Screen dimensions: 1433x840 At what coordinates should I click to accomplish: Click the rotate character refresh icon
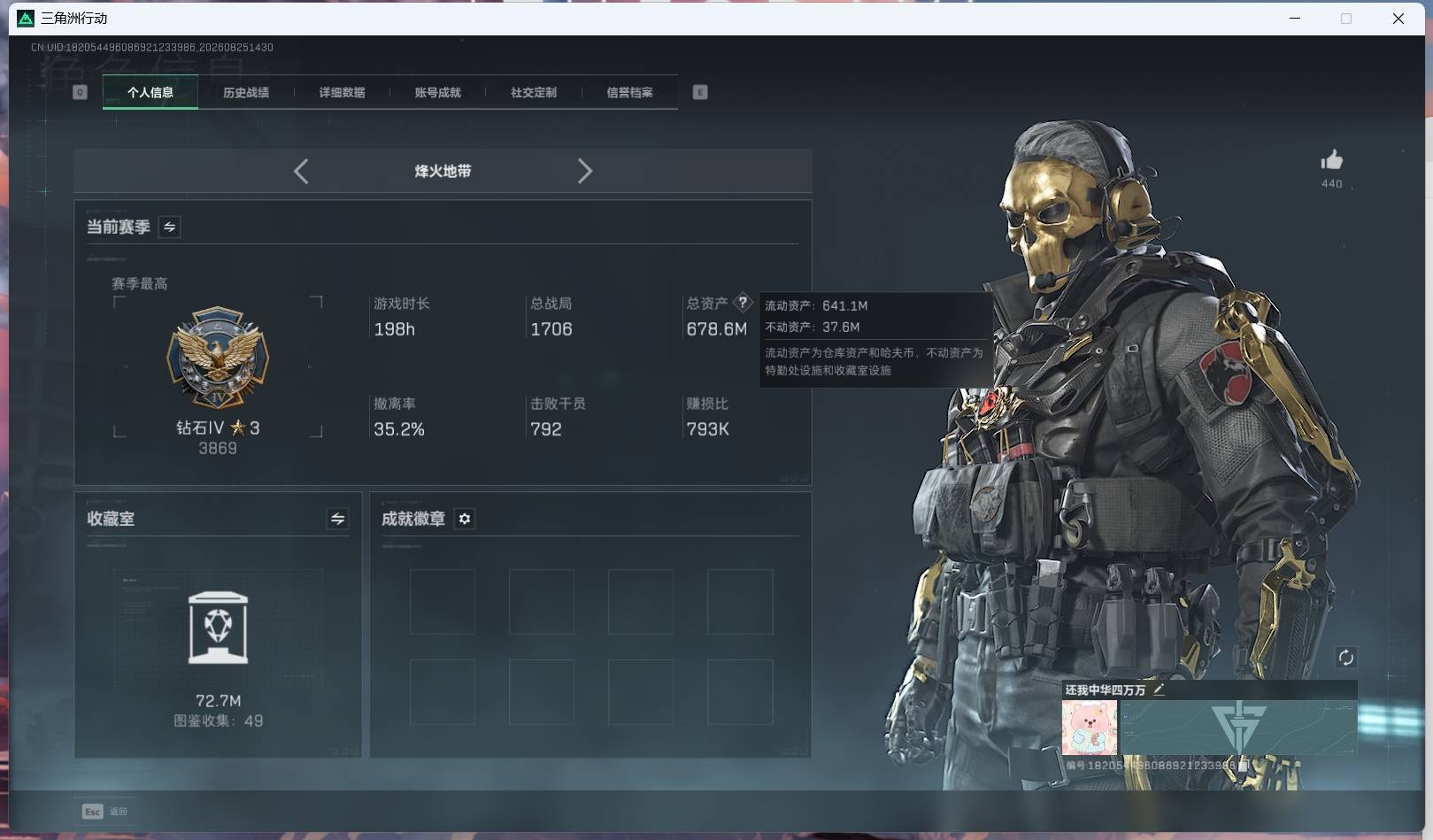click(1345, 657)
